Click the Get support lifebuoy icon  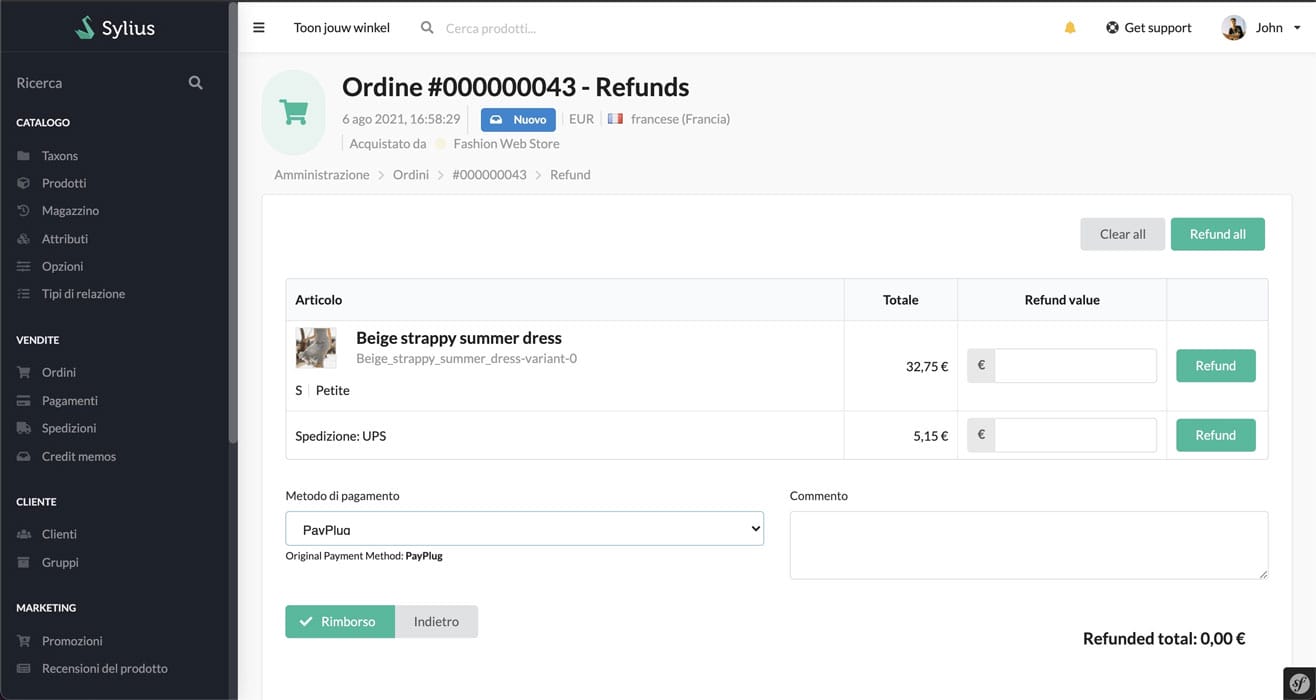[x=1112, y=28]
